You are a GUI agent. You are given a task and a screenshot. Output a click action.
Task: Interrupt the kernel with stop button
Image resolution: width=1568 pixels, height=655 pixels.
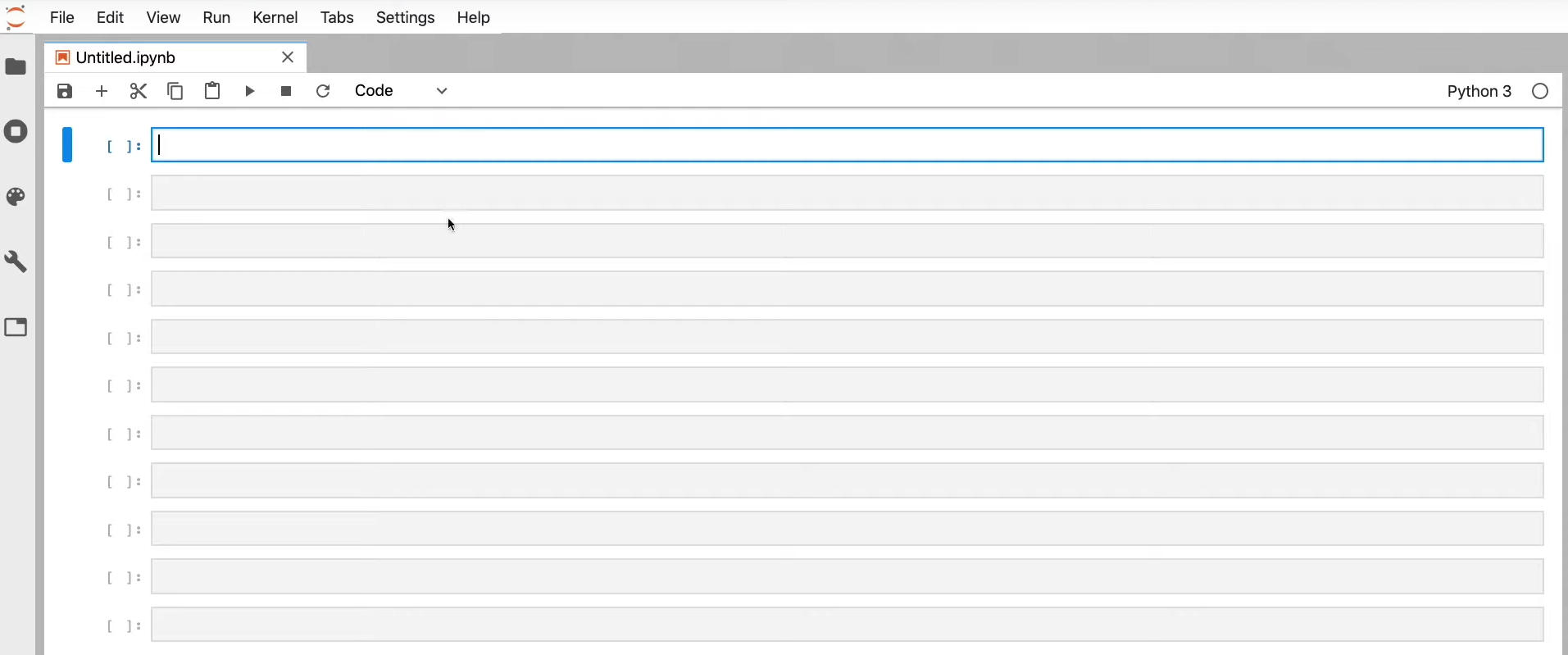coord(286,91)
